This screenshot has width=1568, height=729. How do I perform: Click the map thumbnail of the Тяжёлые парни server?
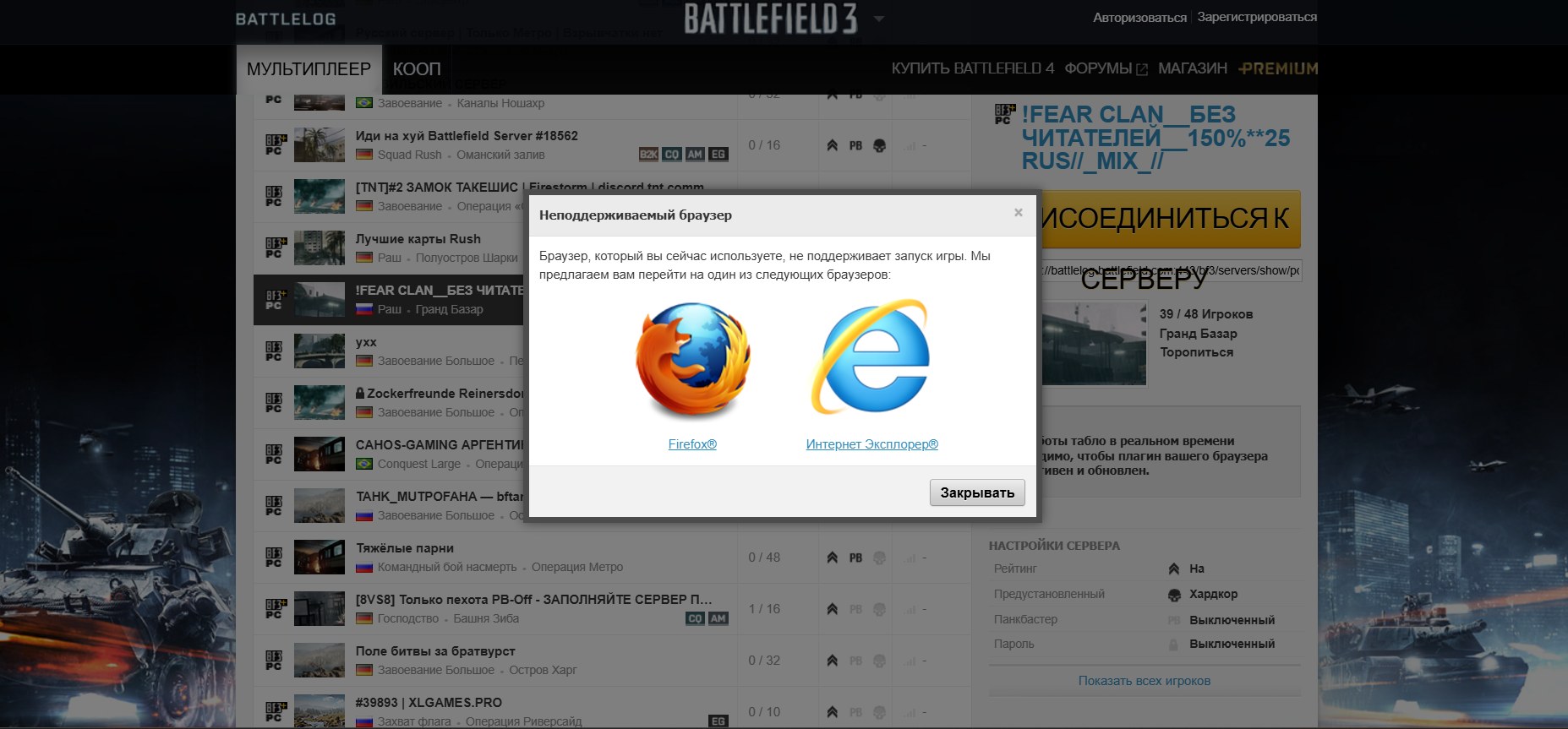click(x=320, y=557)
